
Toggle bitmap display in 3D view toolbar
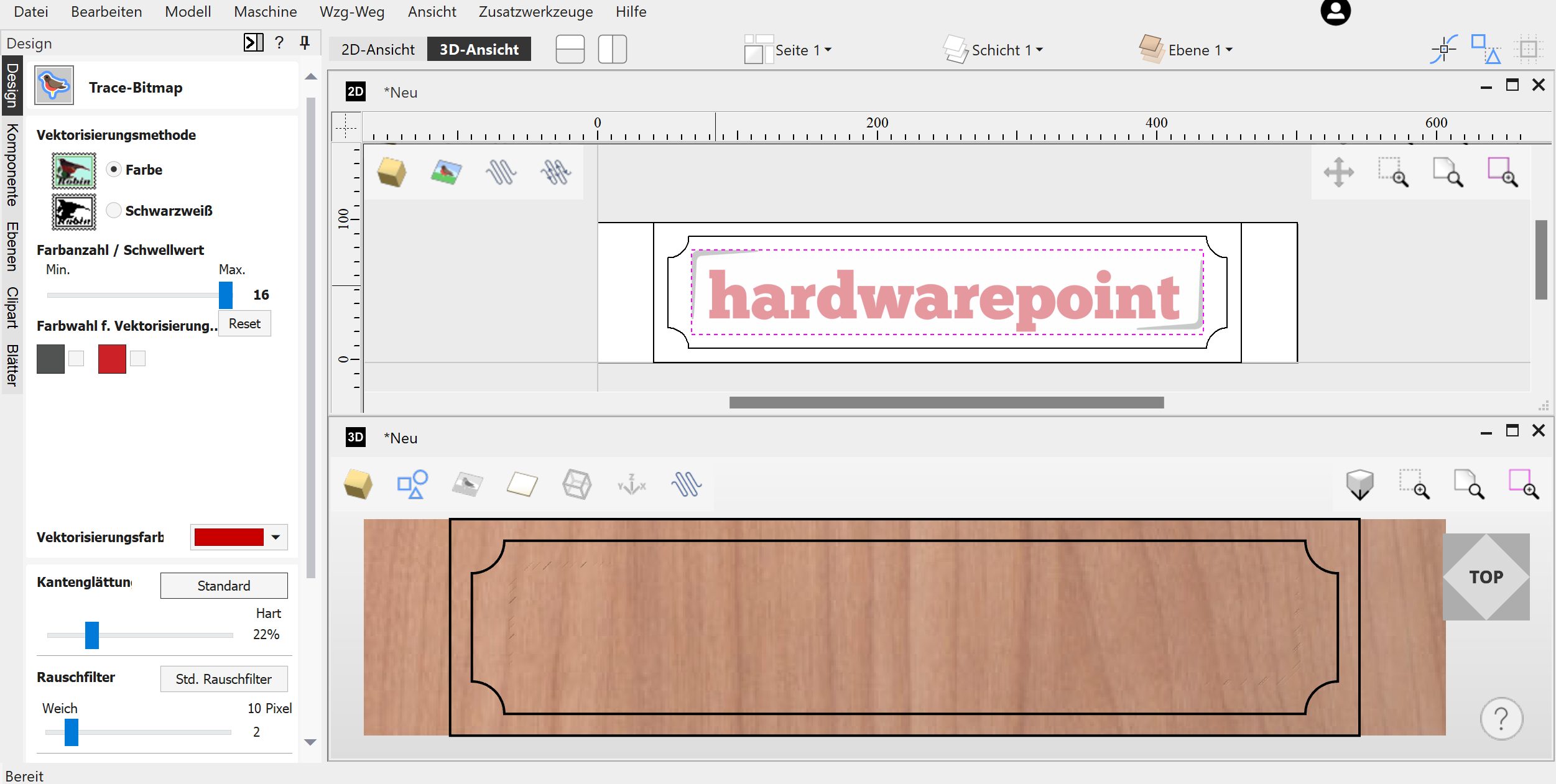coord(467,484)
